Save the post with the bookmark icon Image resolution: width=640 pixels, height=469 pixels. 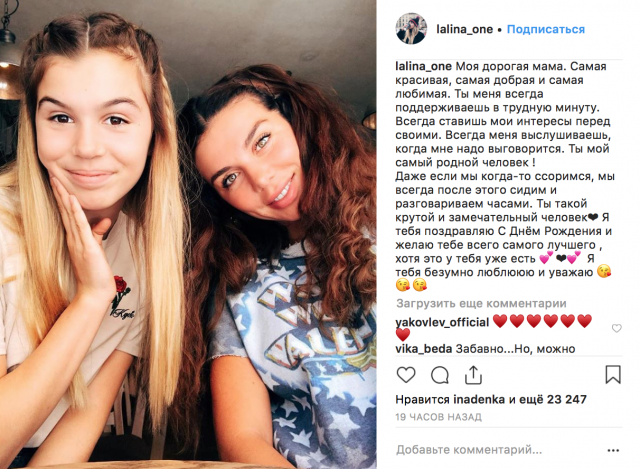click(x=613, y=374)
